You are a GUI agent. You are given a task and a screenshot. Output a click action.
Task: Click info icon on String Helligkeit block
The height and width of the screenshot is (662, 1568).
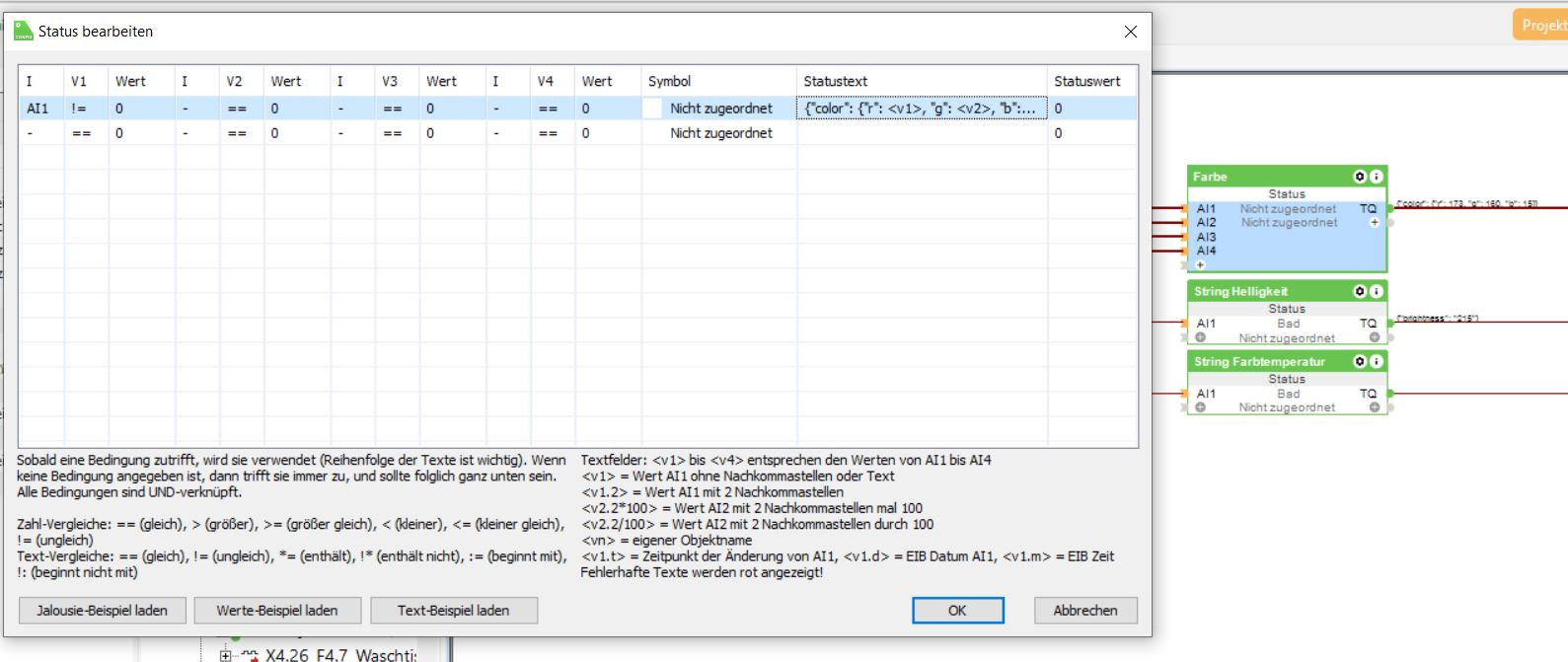pyautogui.click(x=1376, y=291)
